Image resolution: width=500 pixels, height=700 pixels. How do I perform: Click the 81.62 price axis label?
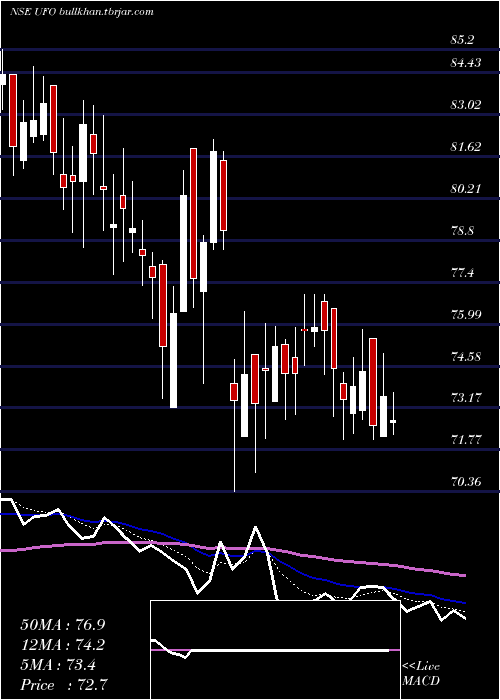[x=466, y=147]
